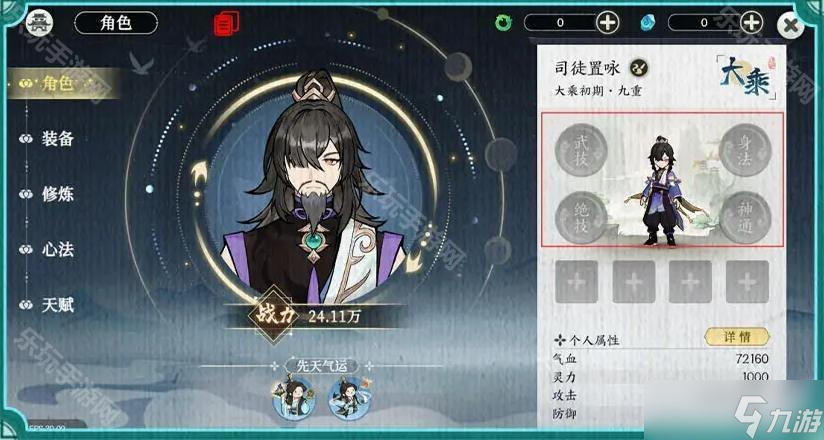
Task: Click the first empty plus slot
Action: point(576,282)
